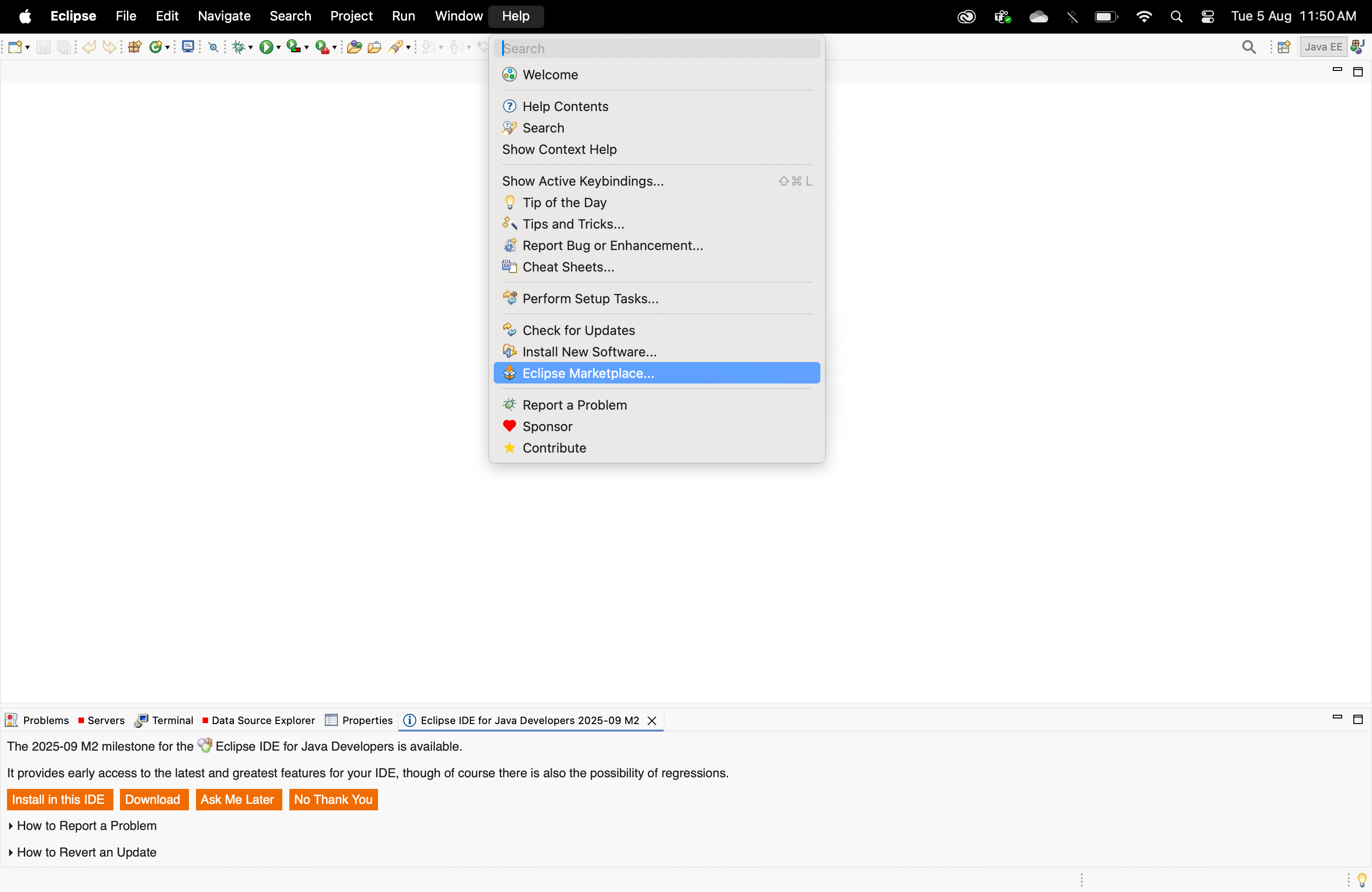Open the Navigate menu
Screen dimensions: 1372x892
point(224,16)
